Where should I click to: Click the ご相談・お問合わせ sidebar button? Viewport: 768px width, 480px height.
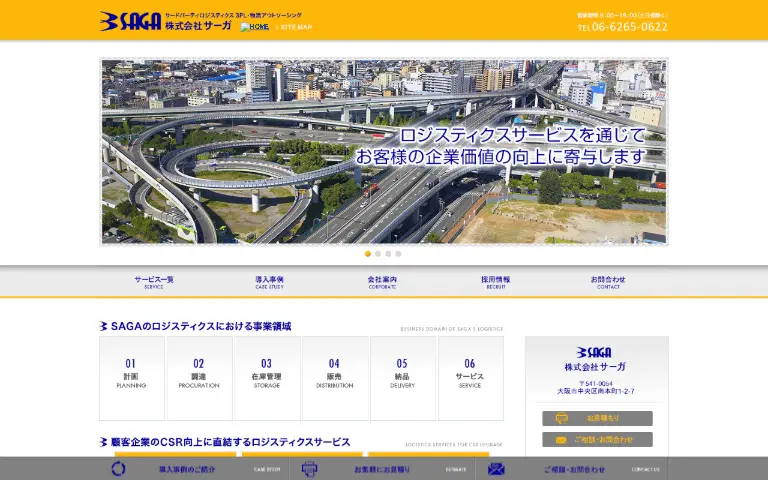[597, 439]
